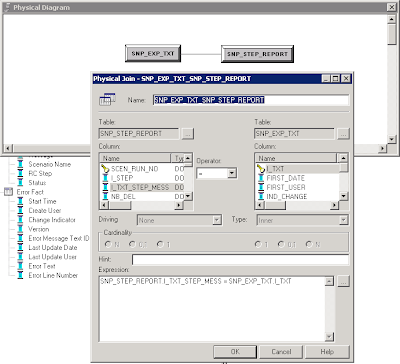The image size is (400, 364).
Task: Click the icon next to Error Message Text ID
Action: [x=21, y=238]
